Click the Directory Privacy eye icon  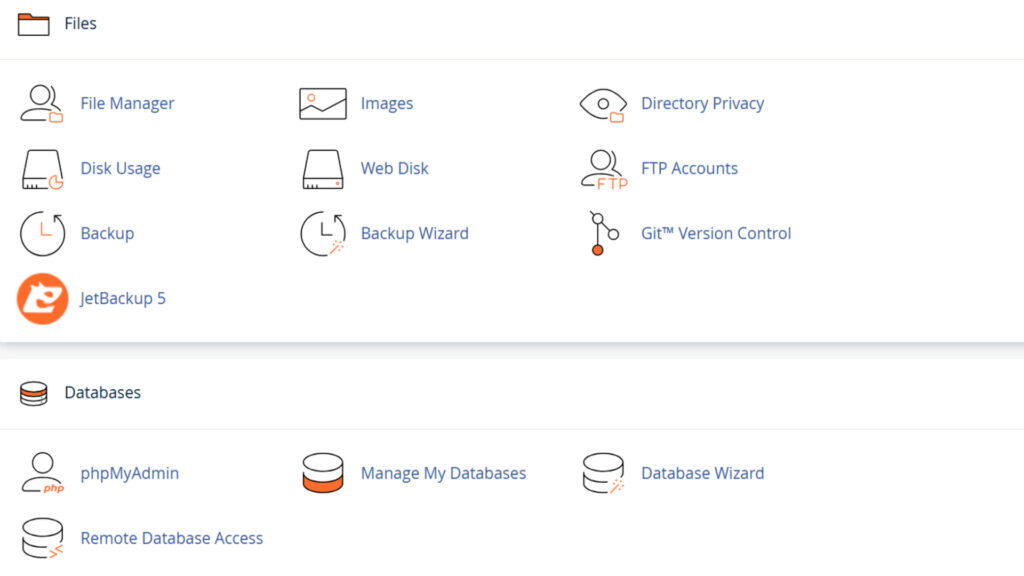[603, 104]
